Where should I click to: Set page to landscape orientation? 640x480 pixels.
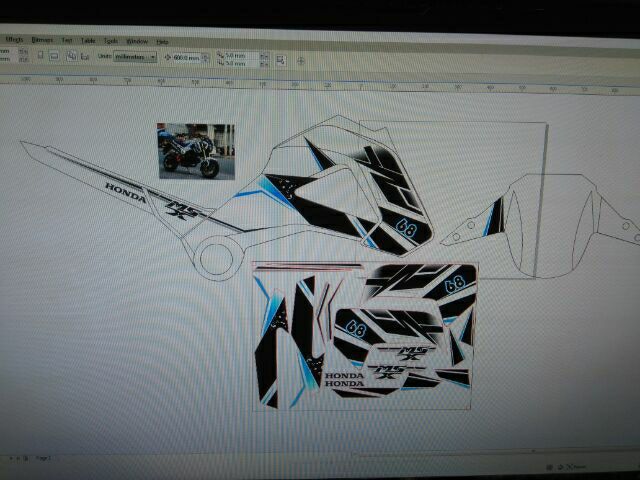coord(53,57)
